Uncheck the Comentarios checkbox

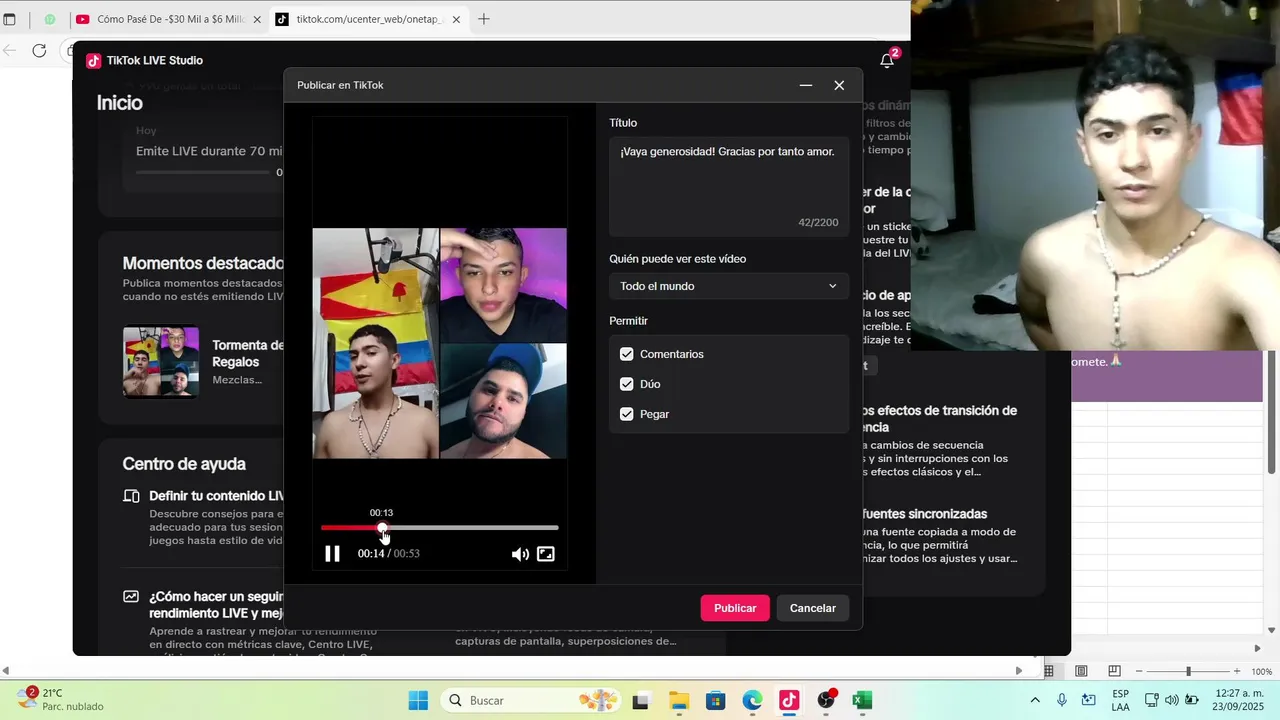click(627, 354)
